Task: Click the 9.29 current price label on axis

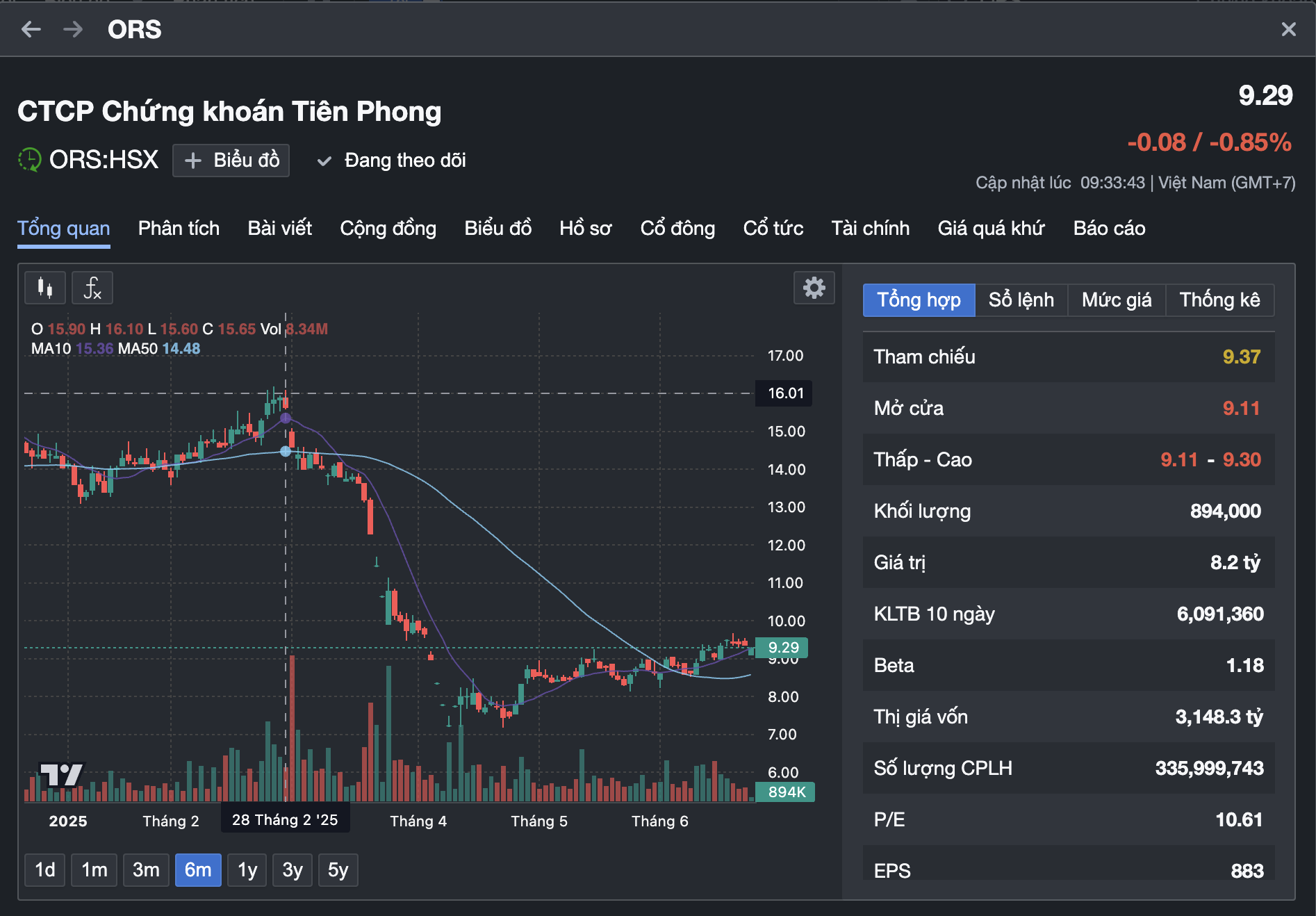Action: [x=782, y=648]
